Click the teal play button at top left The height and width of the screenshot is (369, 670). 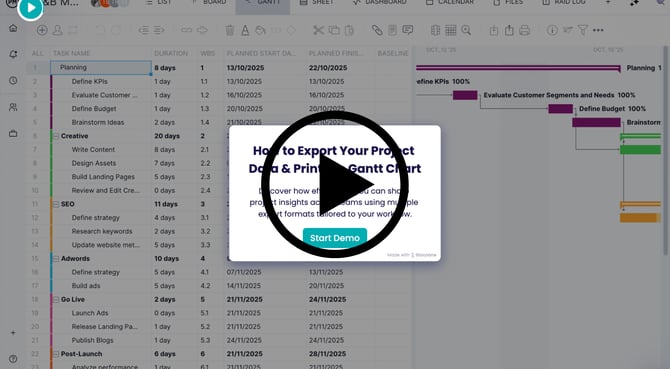pos(30,8)
